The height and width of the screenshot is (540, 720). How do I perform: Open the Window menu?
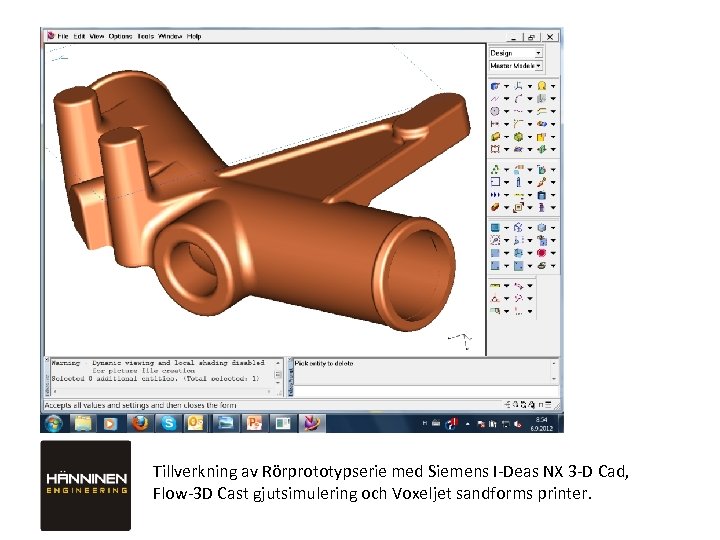[170, 36]
